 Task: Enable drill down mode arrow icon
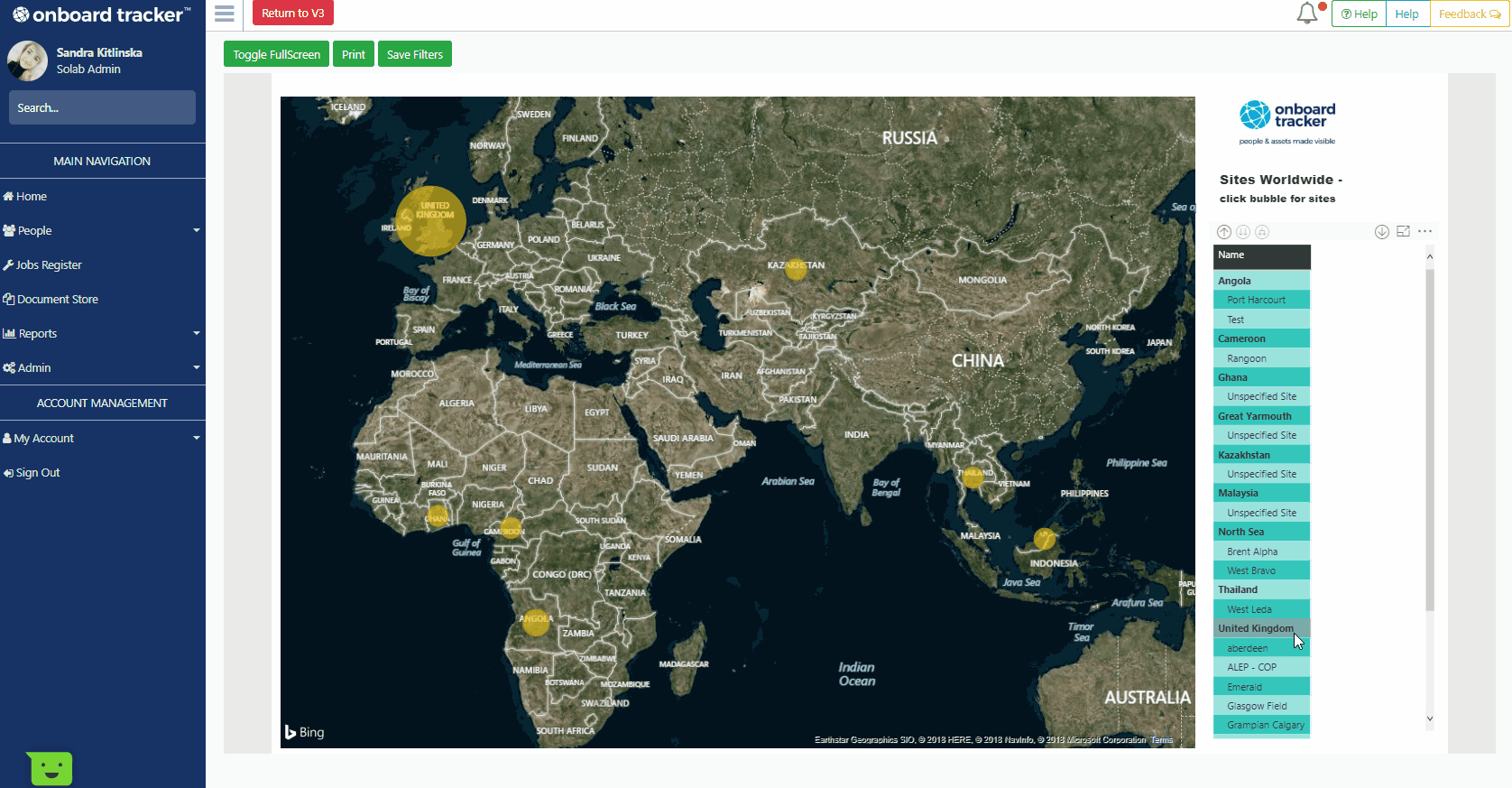(x=1381, y=232)
